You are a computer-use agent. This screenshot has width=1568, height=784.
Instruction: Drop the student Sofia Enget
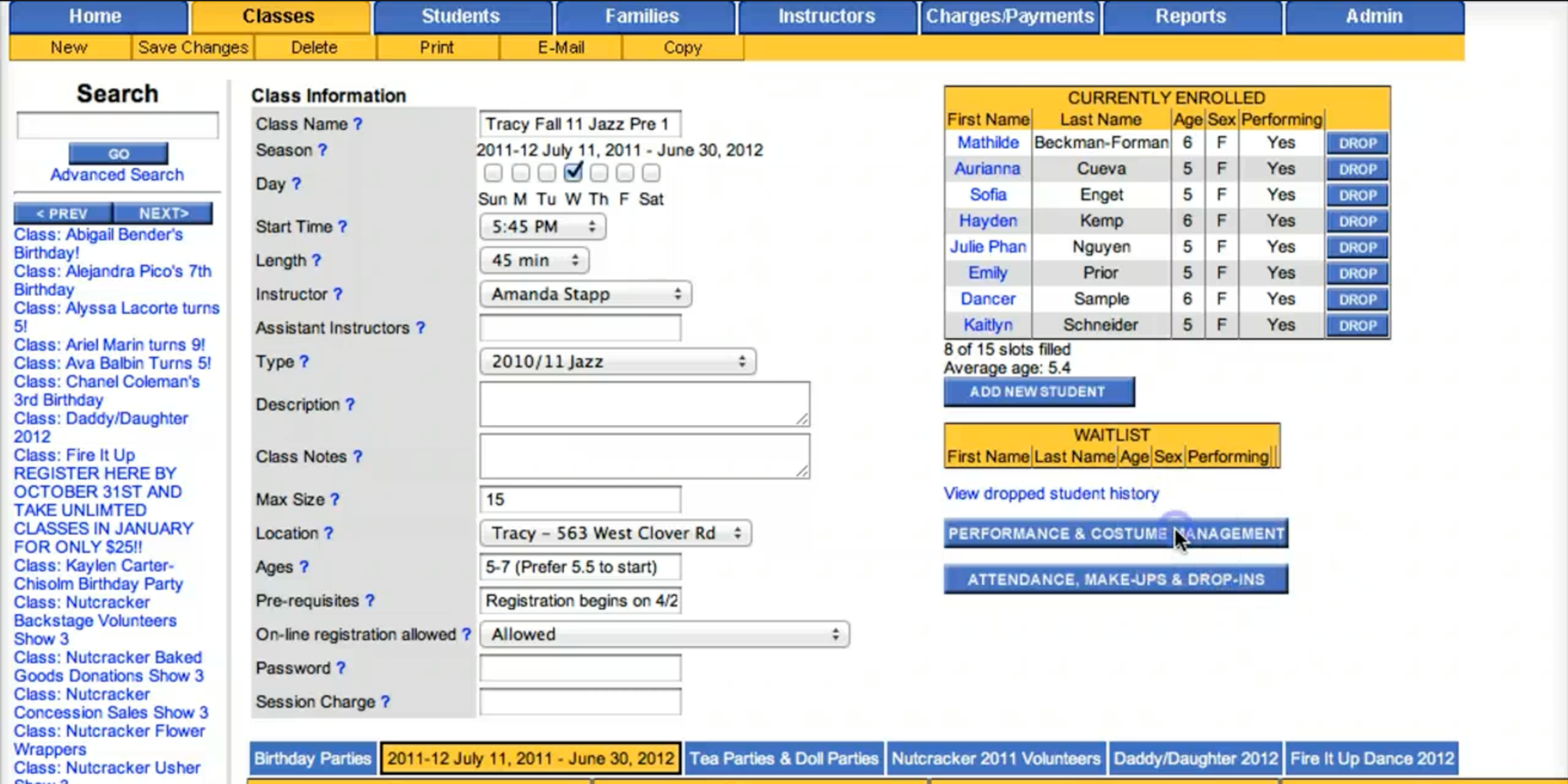[1357, 194]
